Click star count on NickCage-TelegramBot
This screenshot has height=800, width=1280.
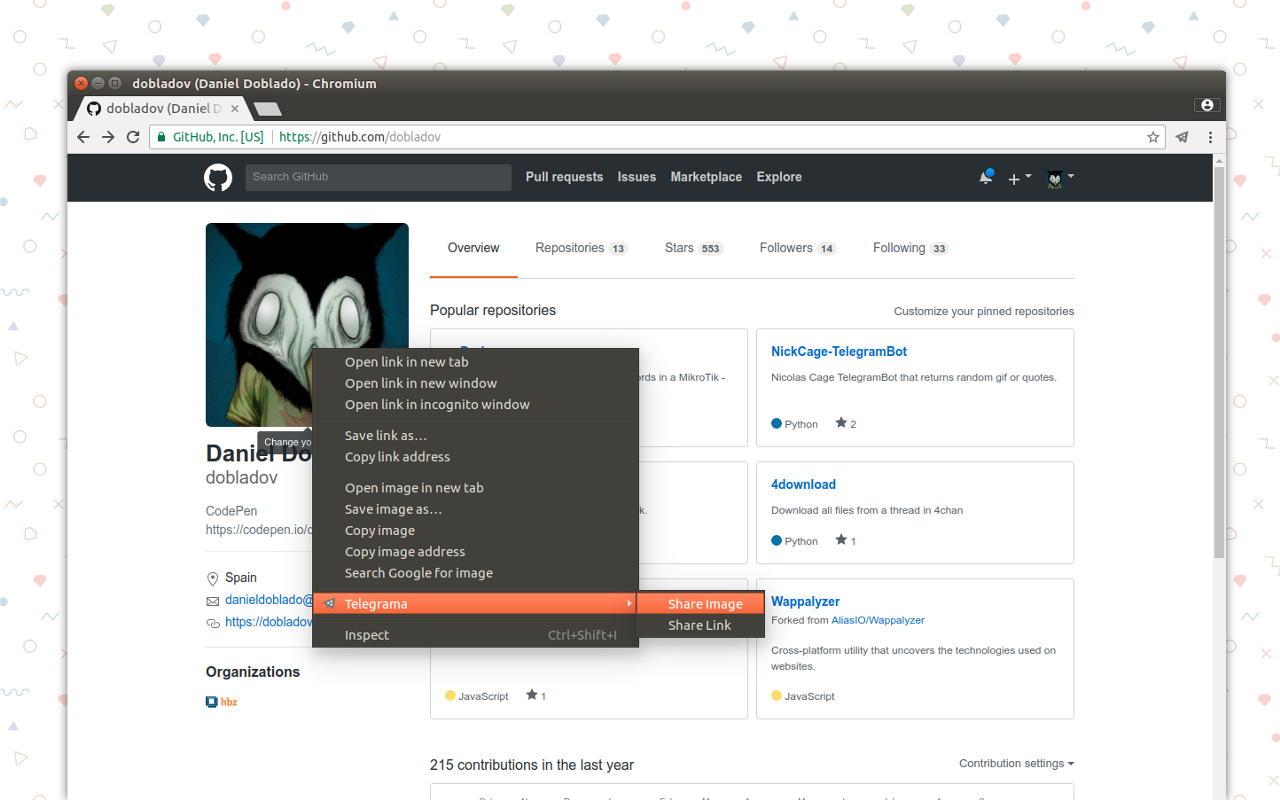coord(846,424)
